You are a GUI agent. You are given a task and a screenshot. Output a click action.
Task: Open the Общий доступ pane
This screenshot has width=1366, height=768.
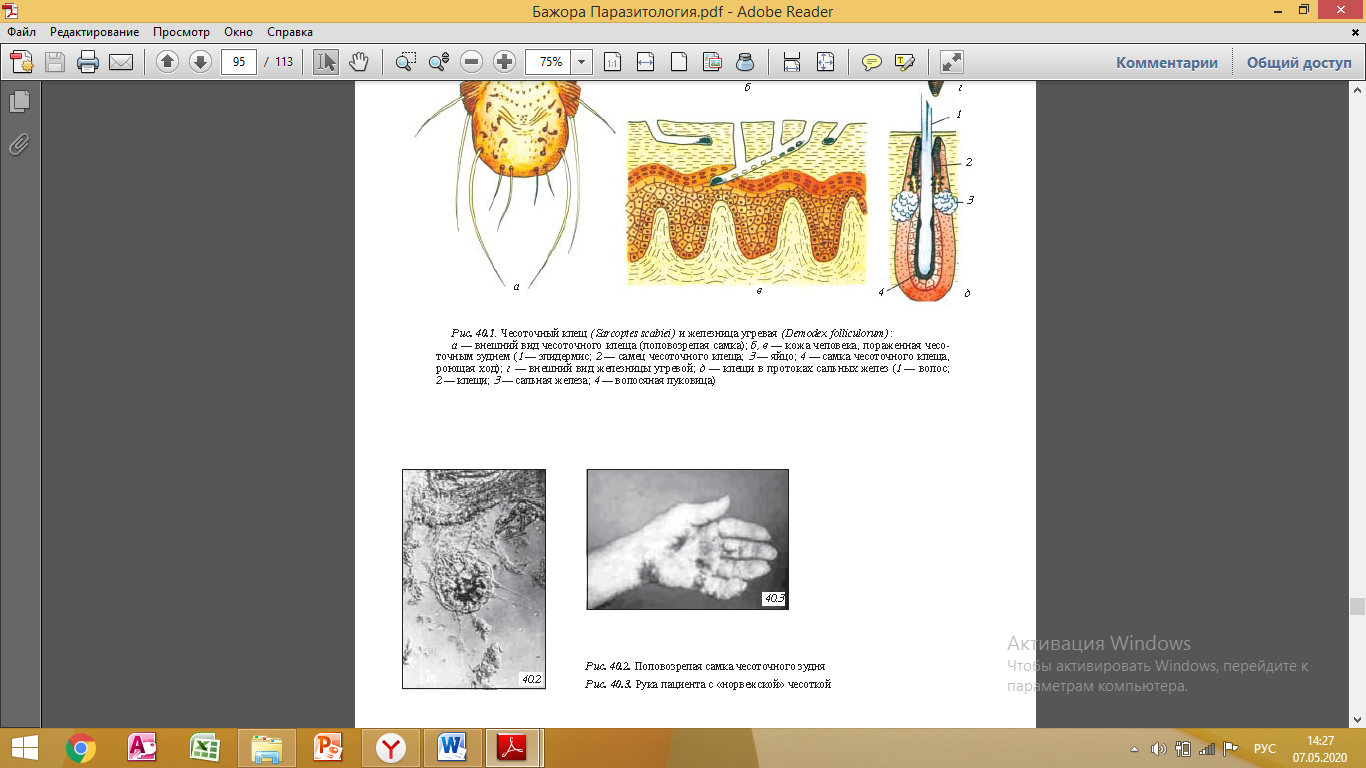tap(1298, 62)
